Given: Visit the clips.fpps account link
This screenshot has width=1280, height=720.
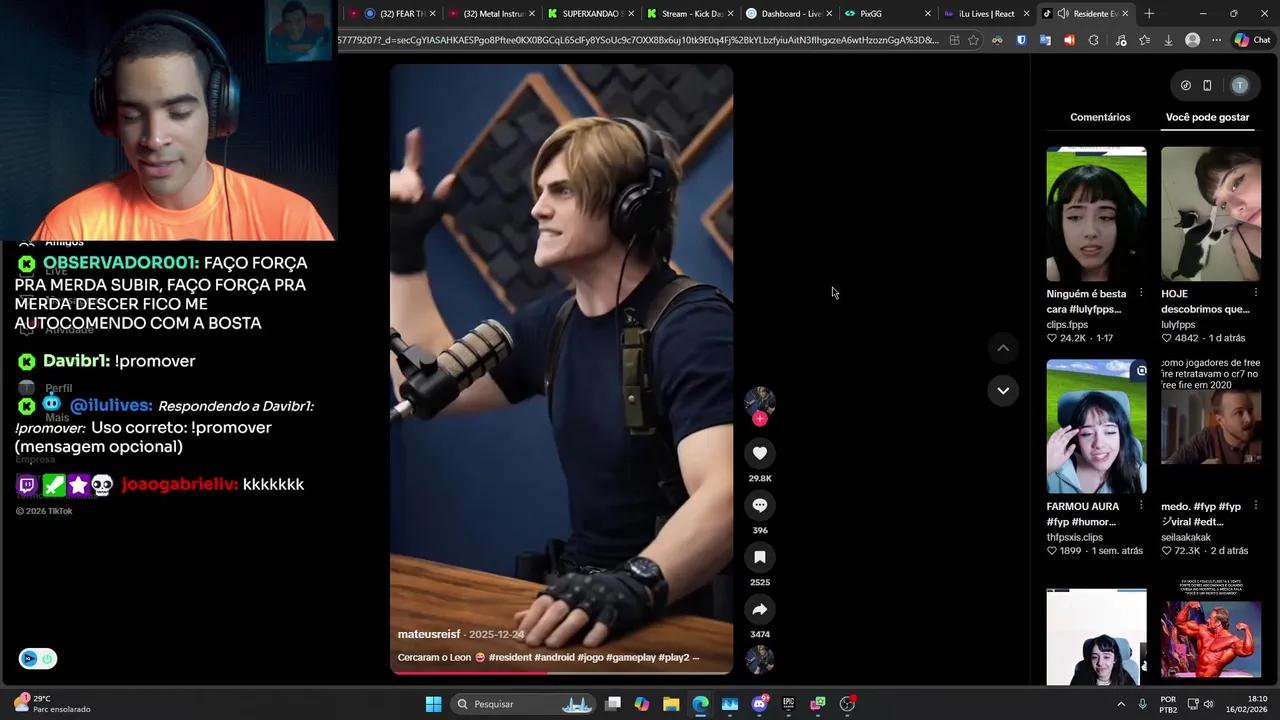Looking at the screenshot, I should [x=1067, y=325].
